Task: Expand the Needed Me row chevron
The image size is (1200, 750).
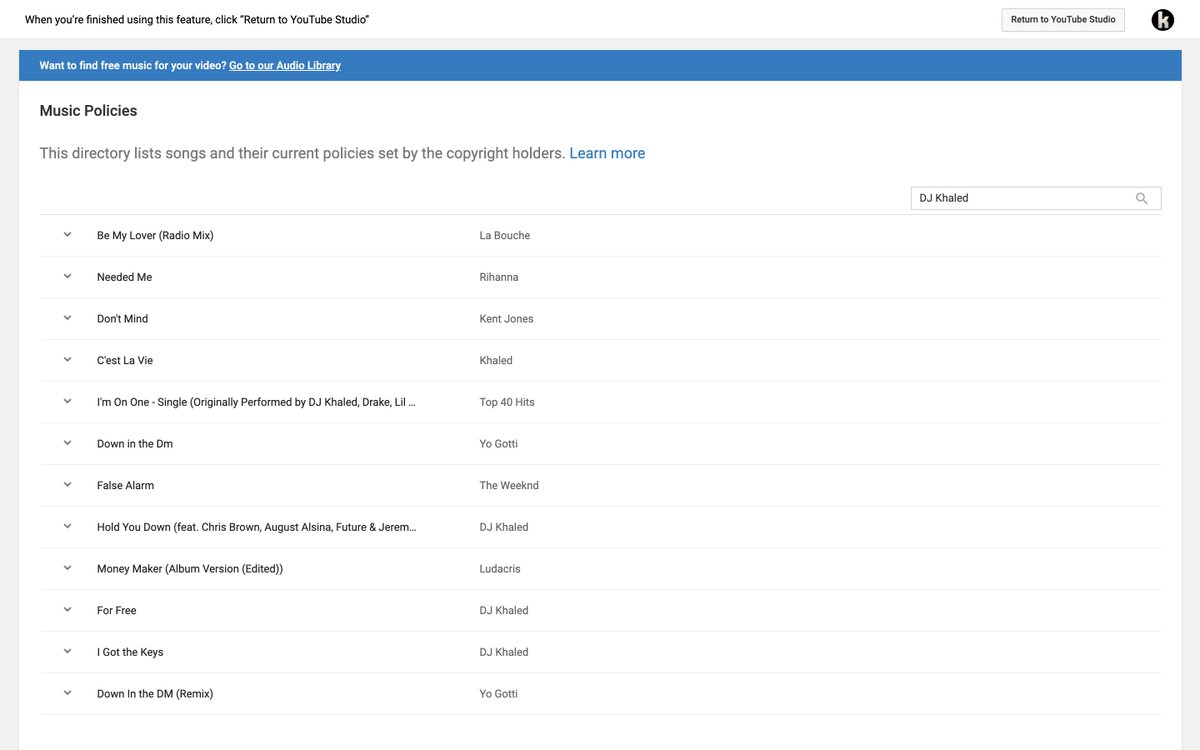Action: pyautogui.click(x=68, y=277)
